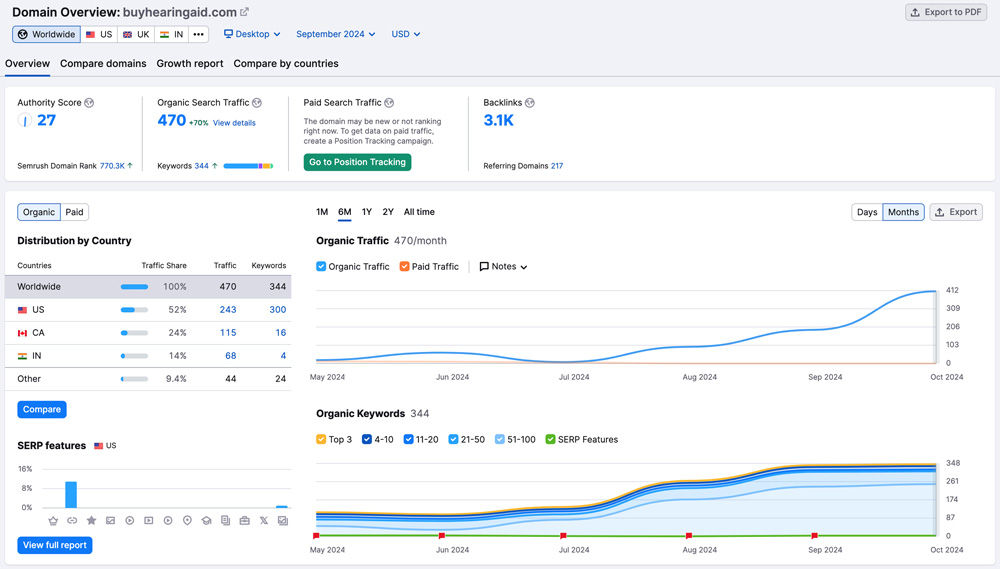Open the Desktop device dropdown
Screen dimensions: 1000x569
pos(252,34)
